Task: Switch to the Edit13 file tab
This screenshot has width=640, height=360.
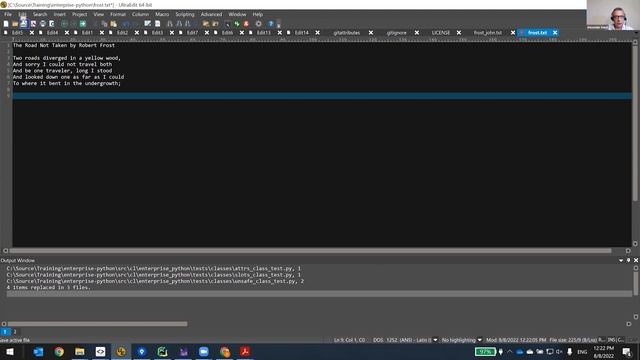Action: click(264, 33)
